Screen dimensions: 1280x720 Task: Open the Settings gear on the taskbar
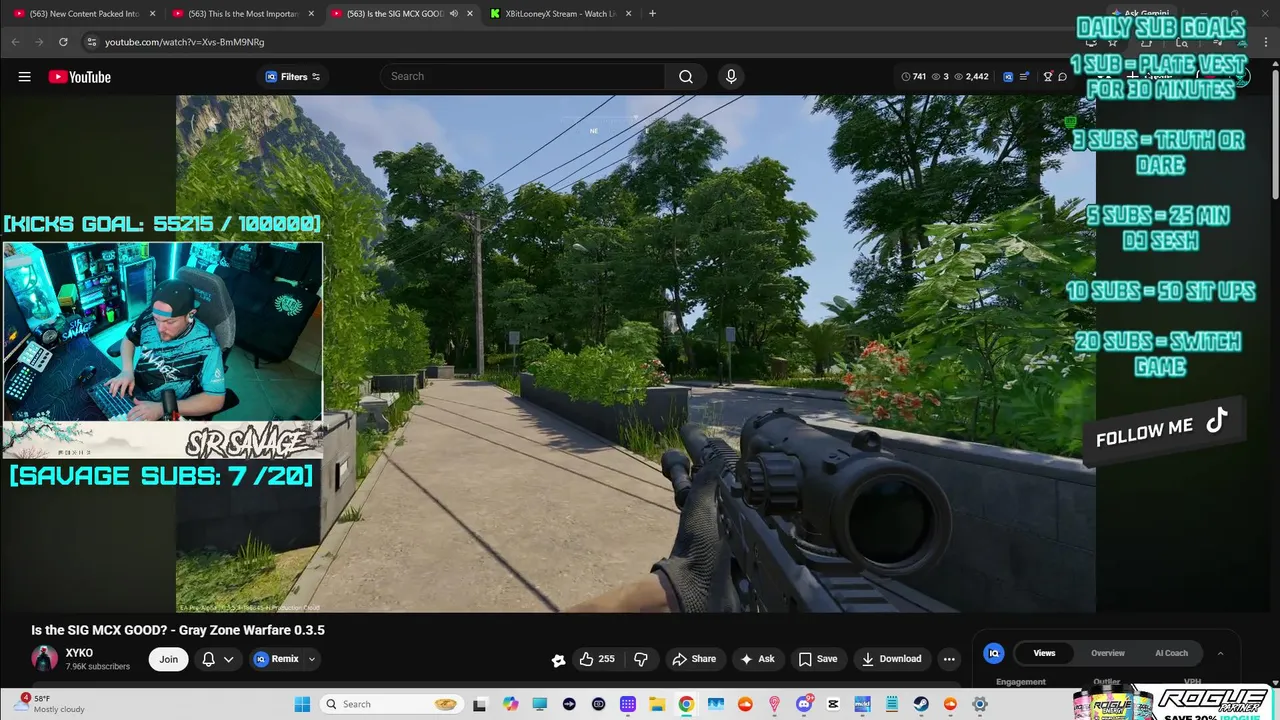click(x=980, y=704)
